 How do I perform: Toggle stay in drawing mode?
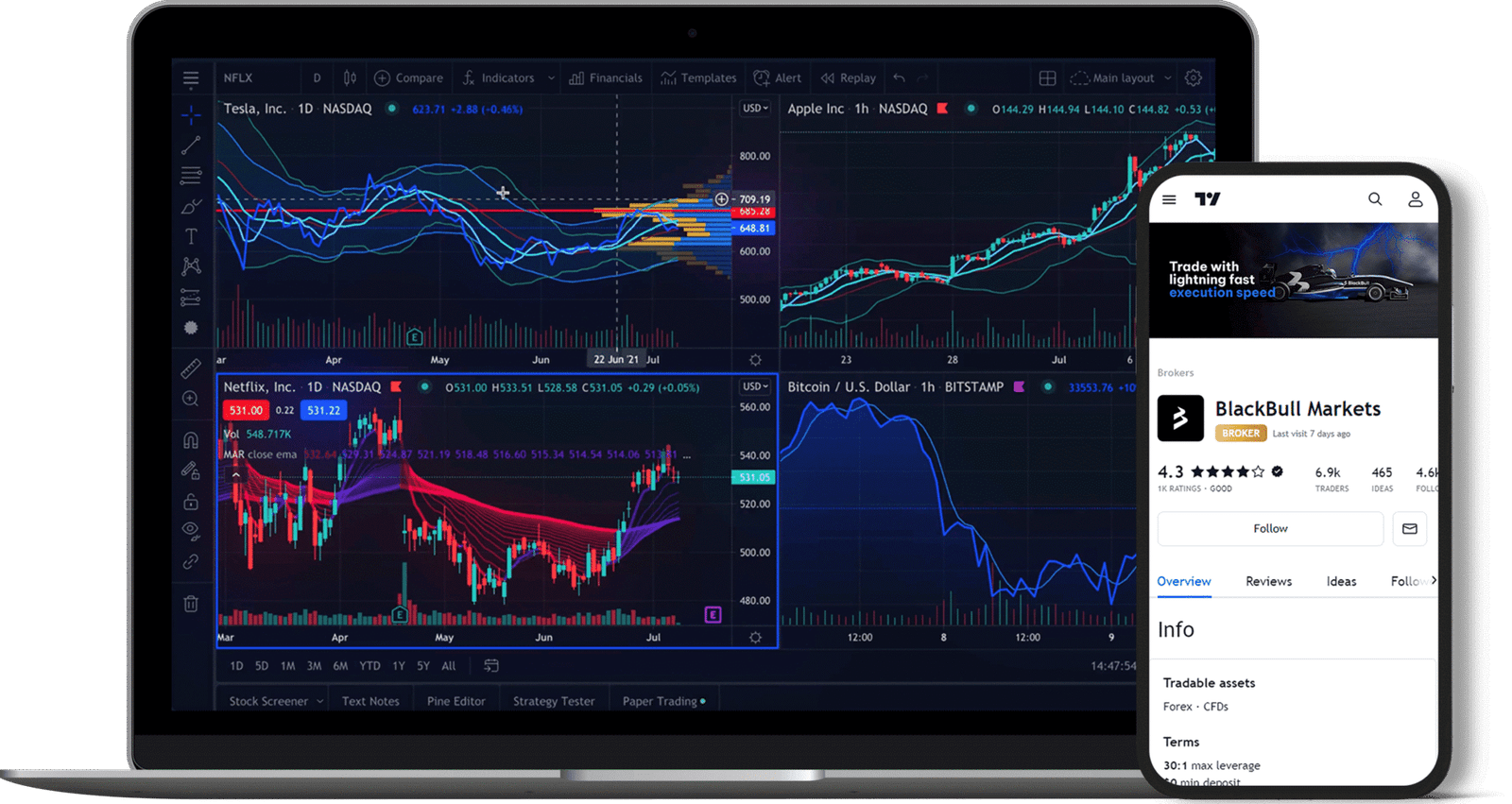[191, 470]
